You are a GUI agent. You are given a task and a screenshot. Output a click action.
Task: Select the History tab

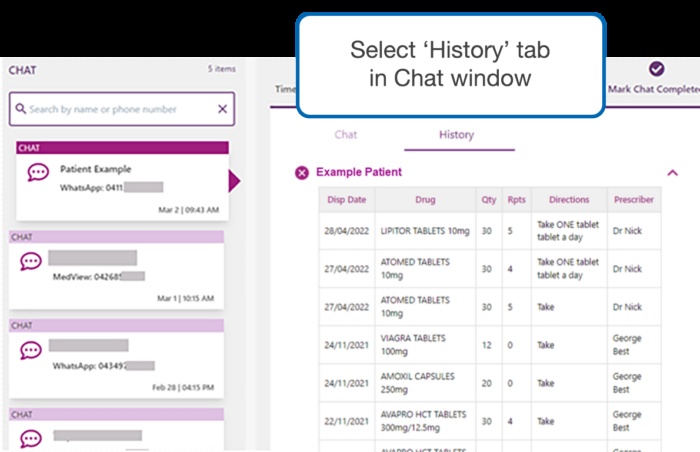(456, 134)
